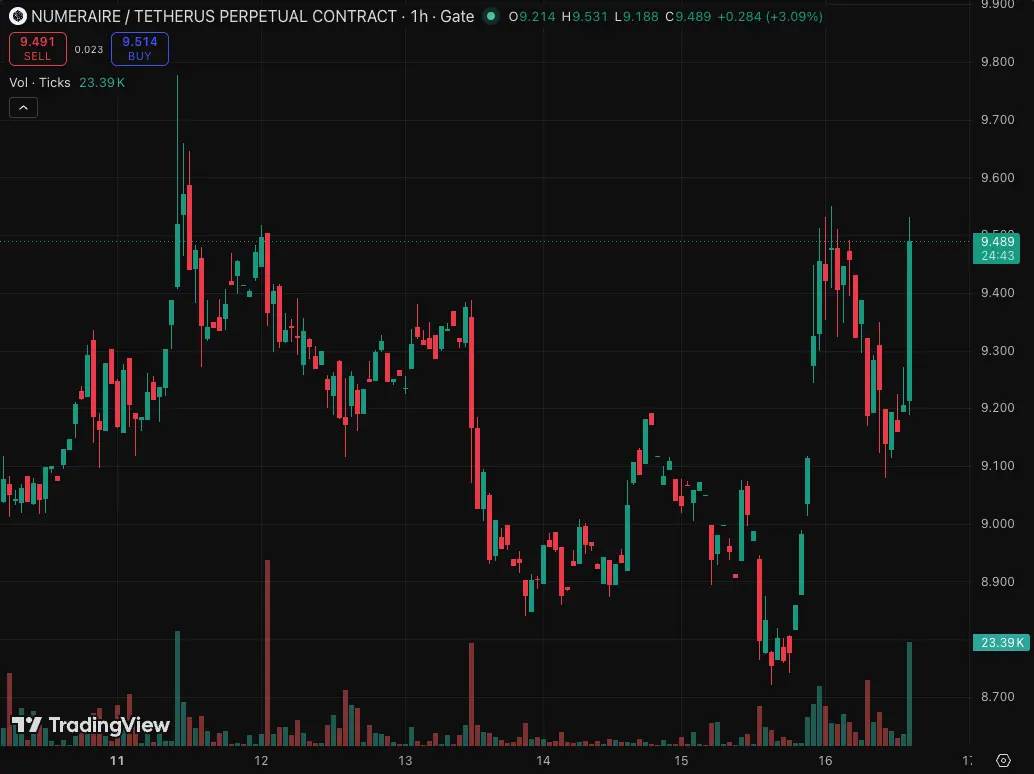Select the Vol · Ticks indicator label
Image resolution: width=1034 pixels, height=774 pixels.
pos(40,82)
